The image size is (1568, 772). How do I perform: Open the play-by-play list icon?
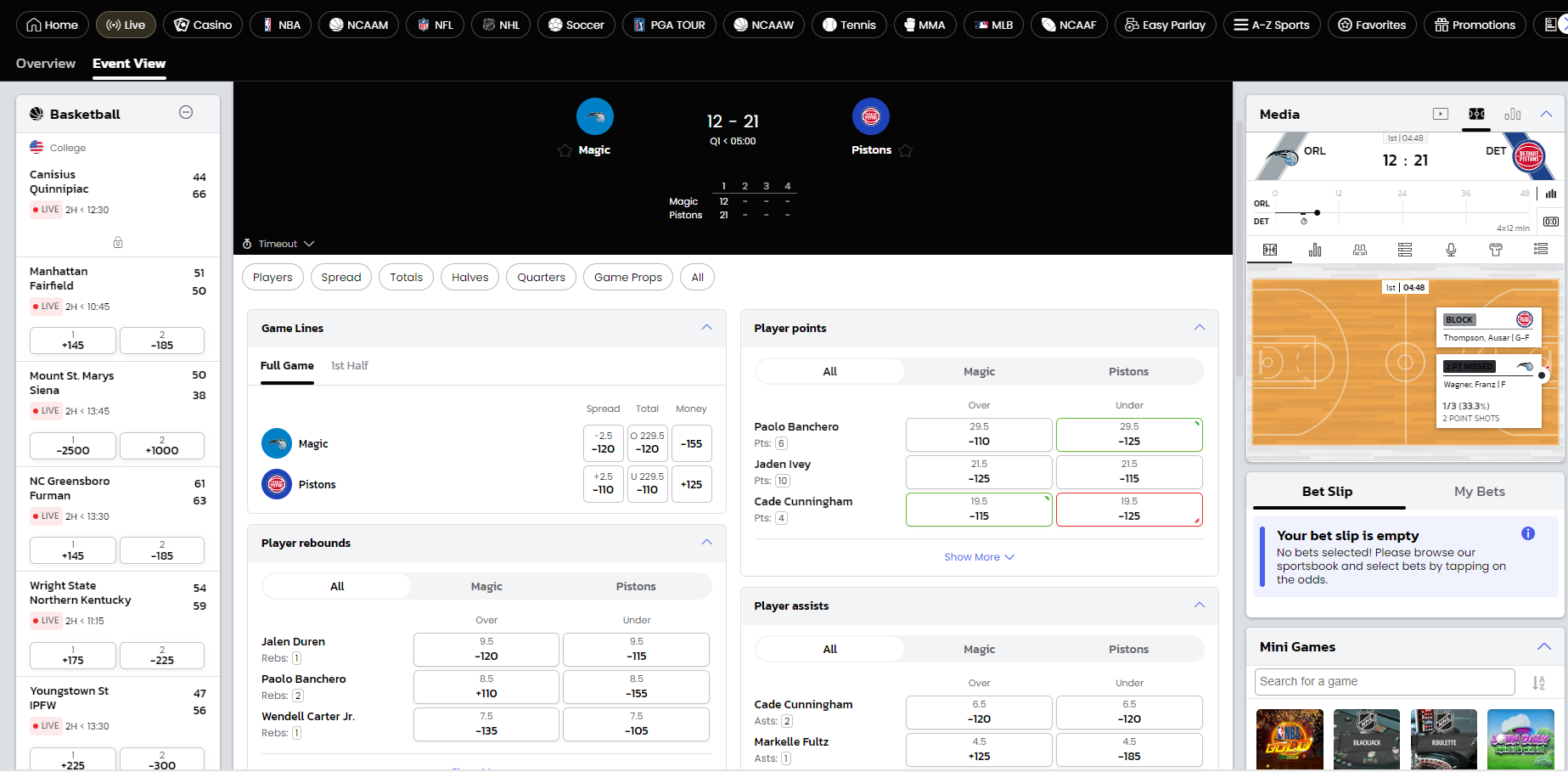(x=1541, y=250)
